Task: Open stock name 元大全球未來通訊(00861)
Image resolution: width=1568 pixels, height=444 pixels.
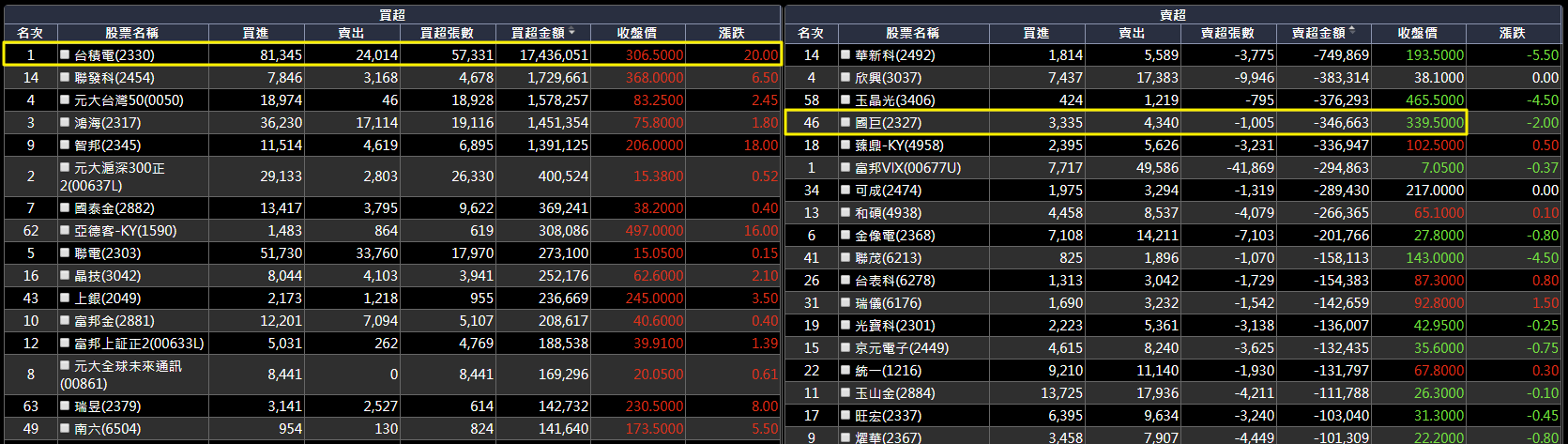Action: click(120, 375)
